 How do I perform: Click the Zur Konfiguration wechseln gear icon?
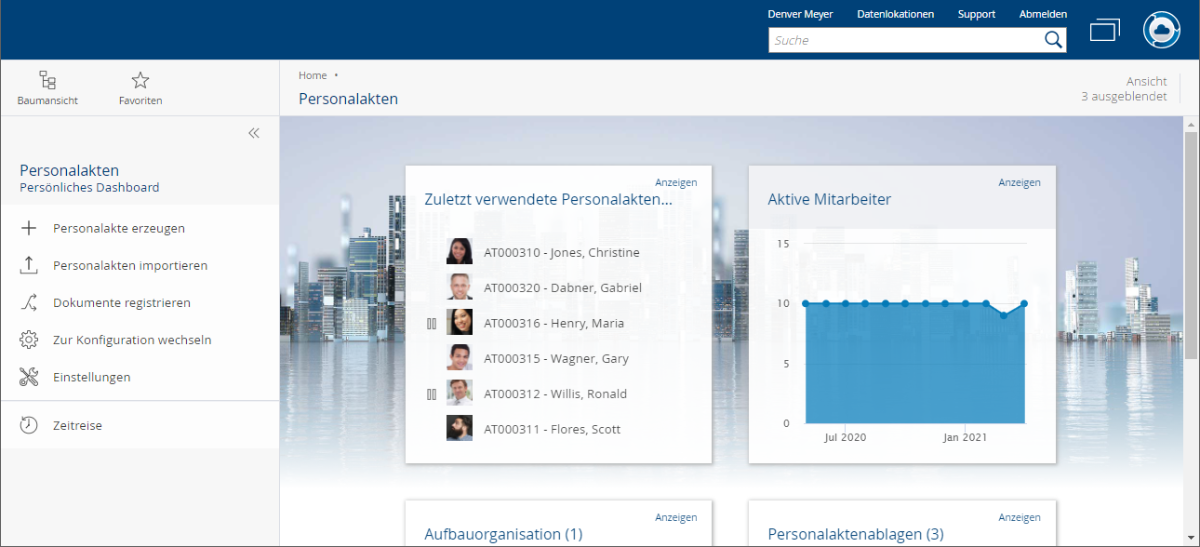click(29, 340)
